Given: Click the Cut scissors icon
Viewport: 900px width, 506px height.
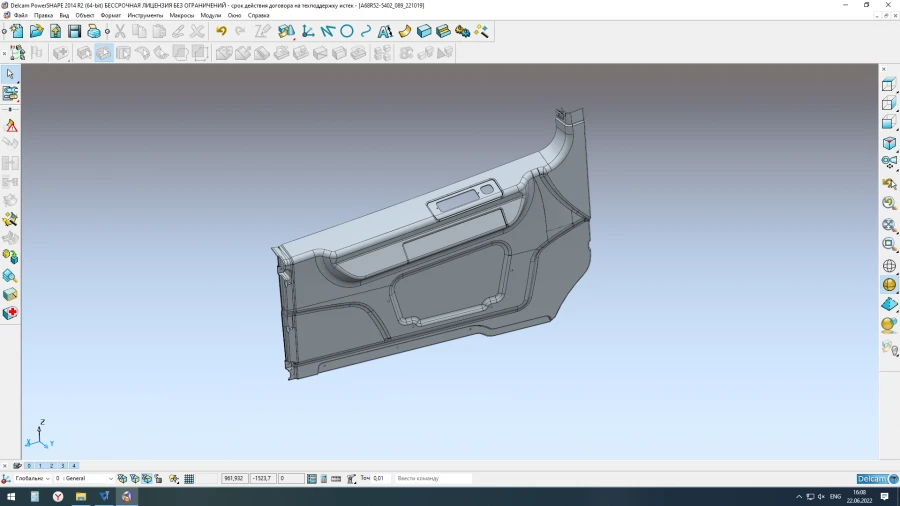Looking at the screenshot, I should pyautogui.click(x=120, y=31).
